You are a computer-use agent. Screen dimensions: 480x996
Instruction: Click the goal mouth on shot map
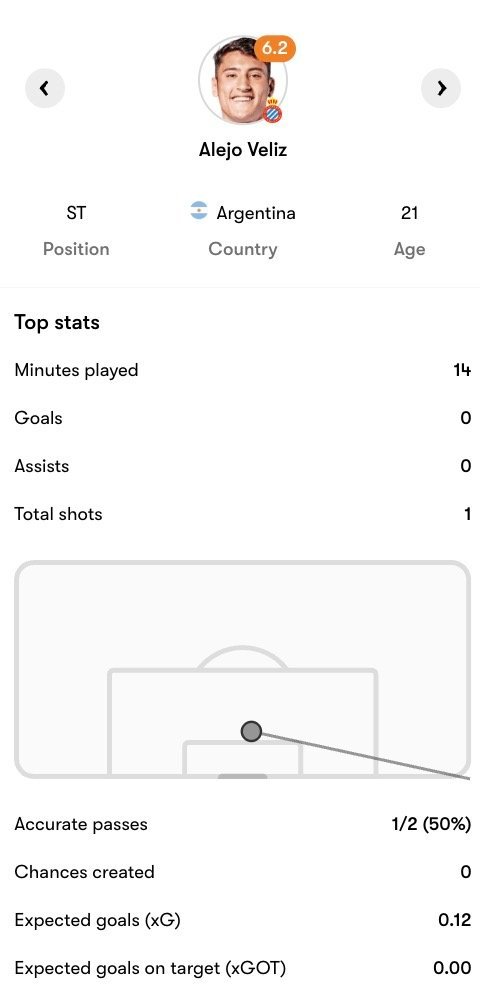pos(243,776)
